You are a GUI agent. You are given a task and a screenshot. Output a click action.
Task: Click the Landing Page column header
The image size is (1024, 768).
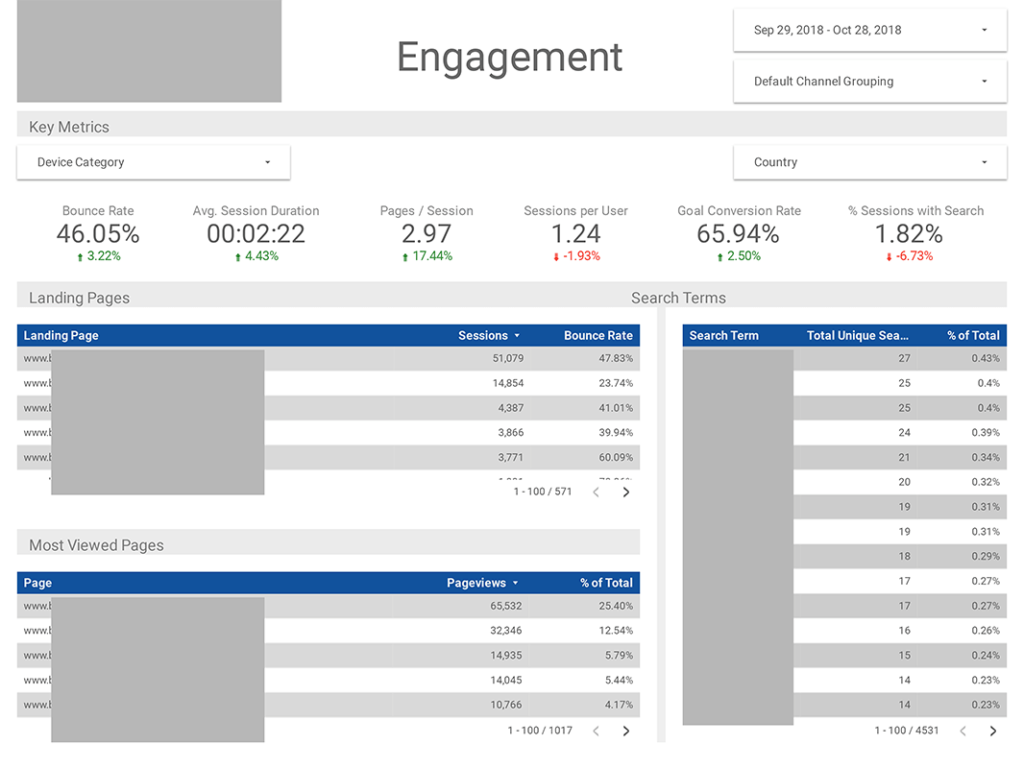(x=61, y=335)
